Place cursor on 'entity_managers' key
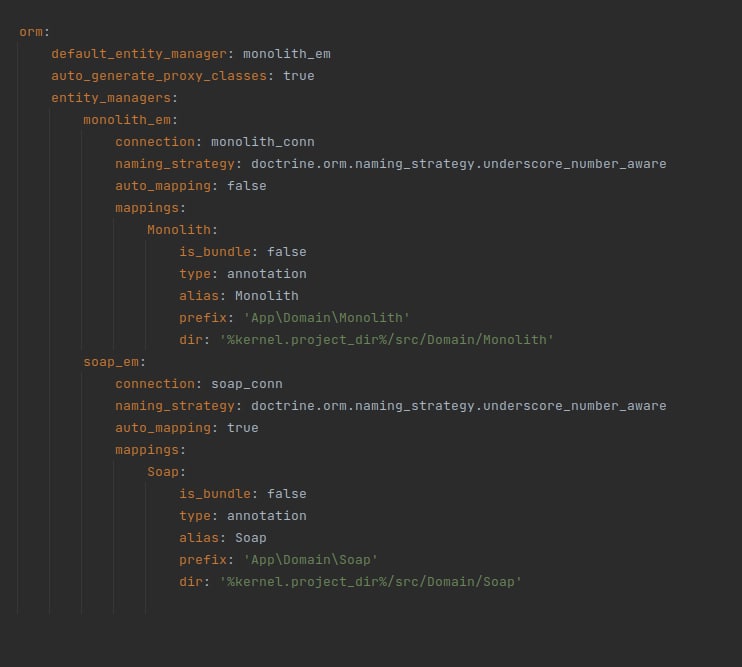Screen dimensions: 742x667 [111, 98]
